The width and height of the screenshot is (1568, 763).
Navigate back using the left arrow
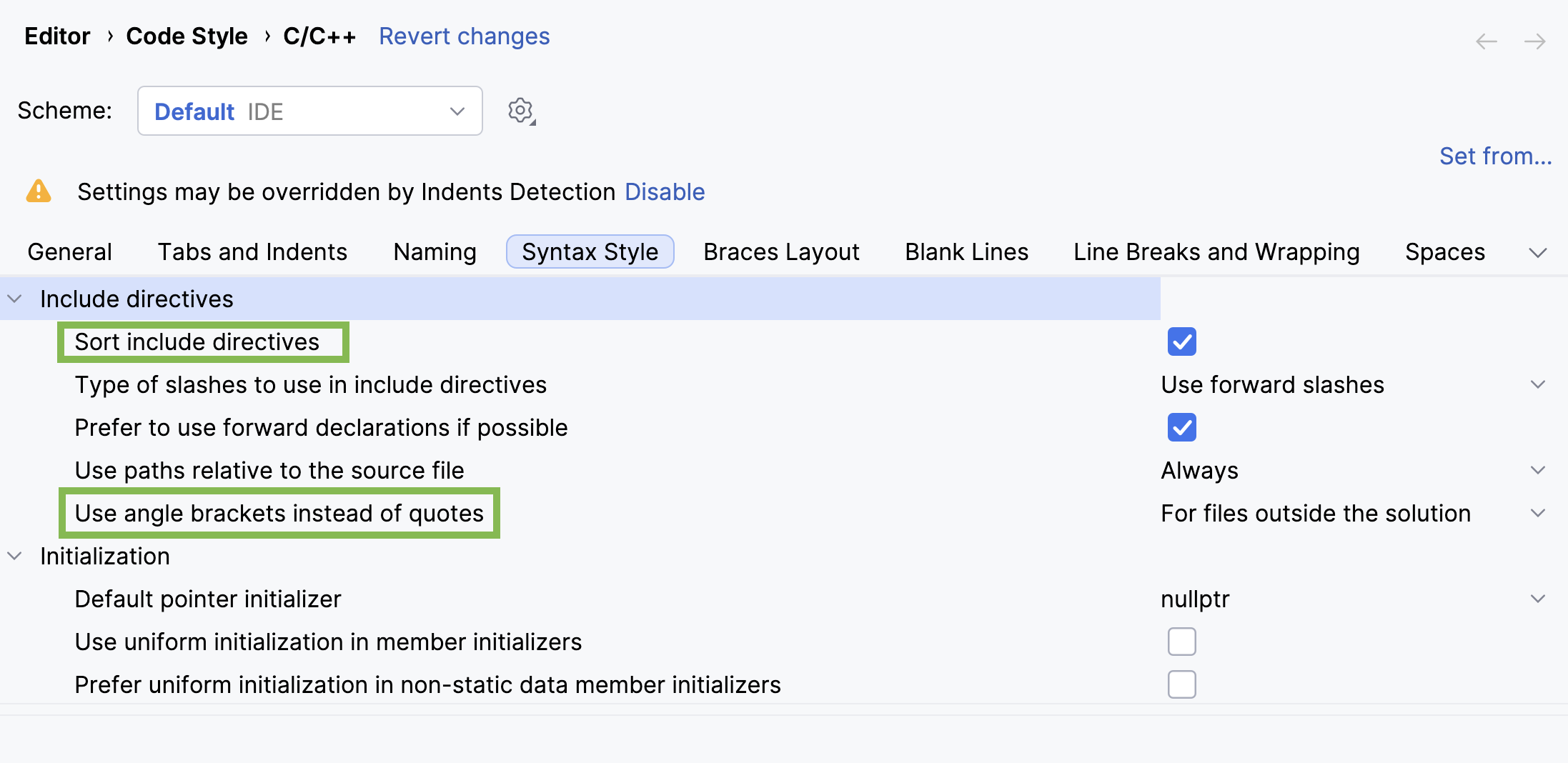1487,41
